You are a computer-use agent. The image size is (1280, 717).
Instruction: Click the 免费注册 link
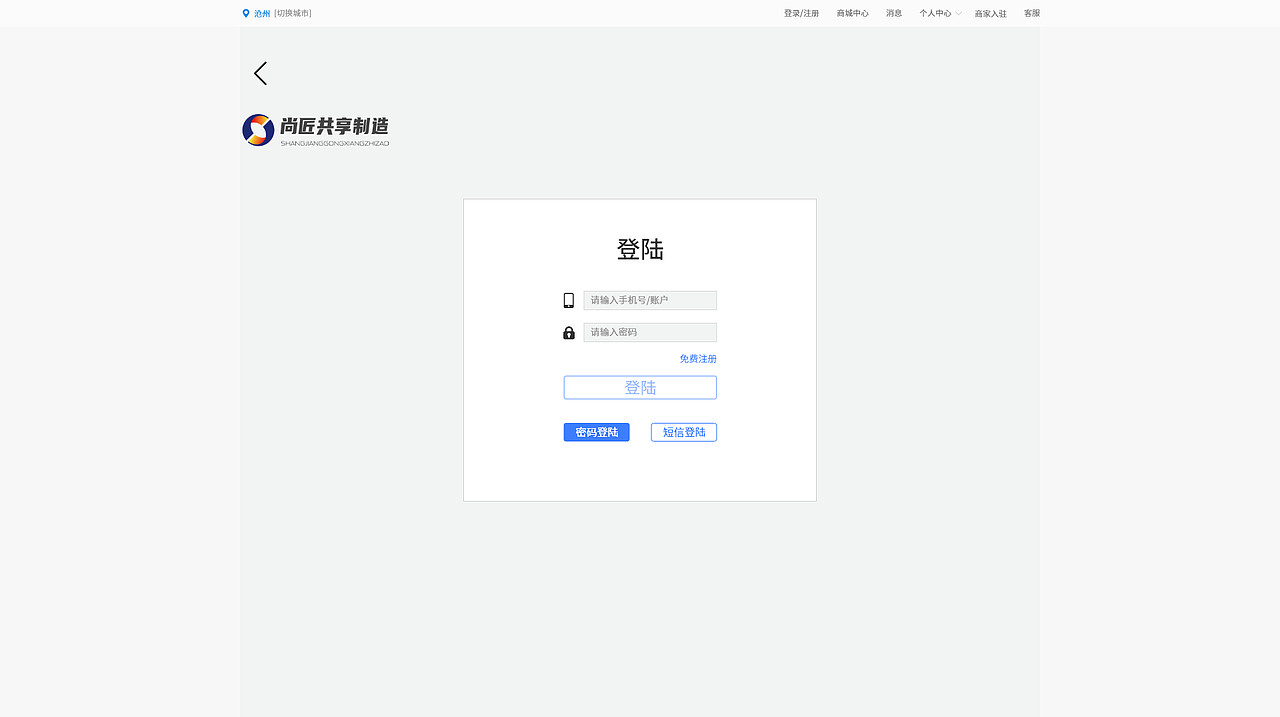(698, 359)
